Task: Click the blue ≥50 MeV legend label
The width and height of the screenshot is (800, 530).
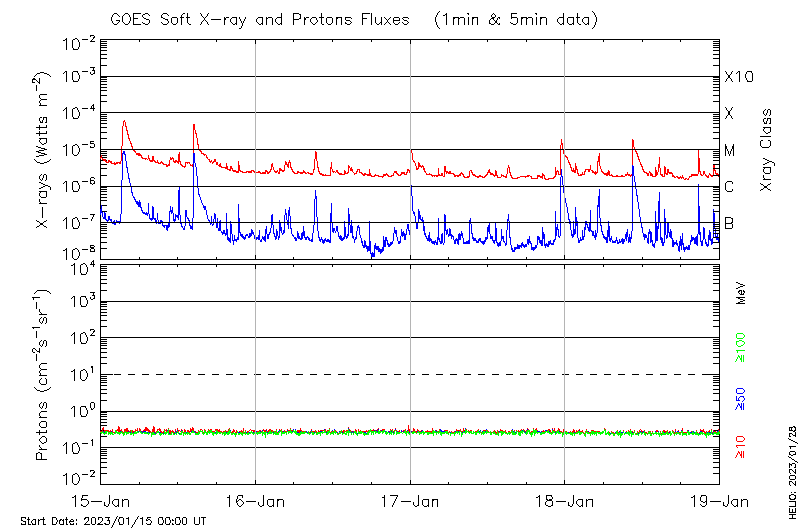Action: pos(741,398)
